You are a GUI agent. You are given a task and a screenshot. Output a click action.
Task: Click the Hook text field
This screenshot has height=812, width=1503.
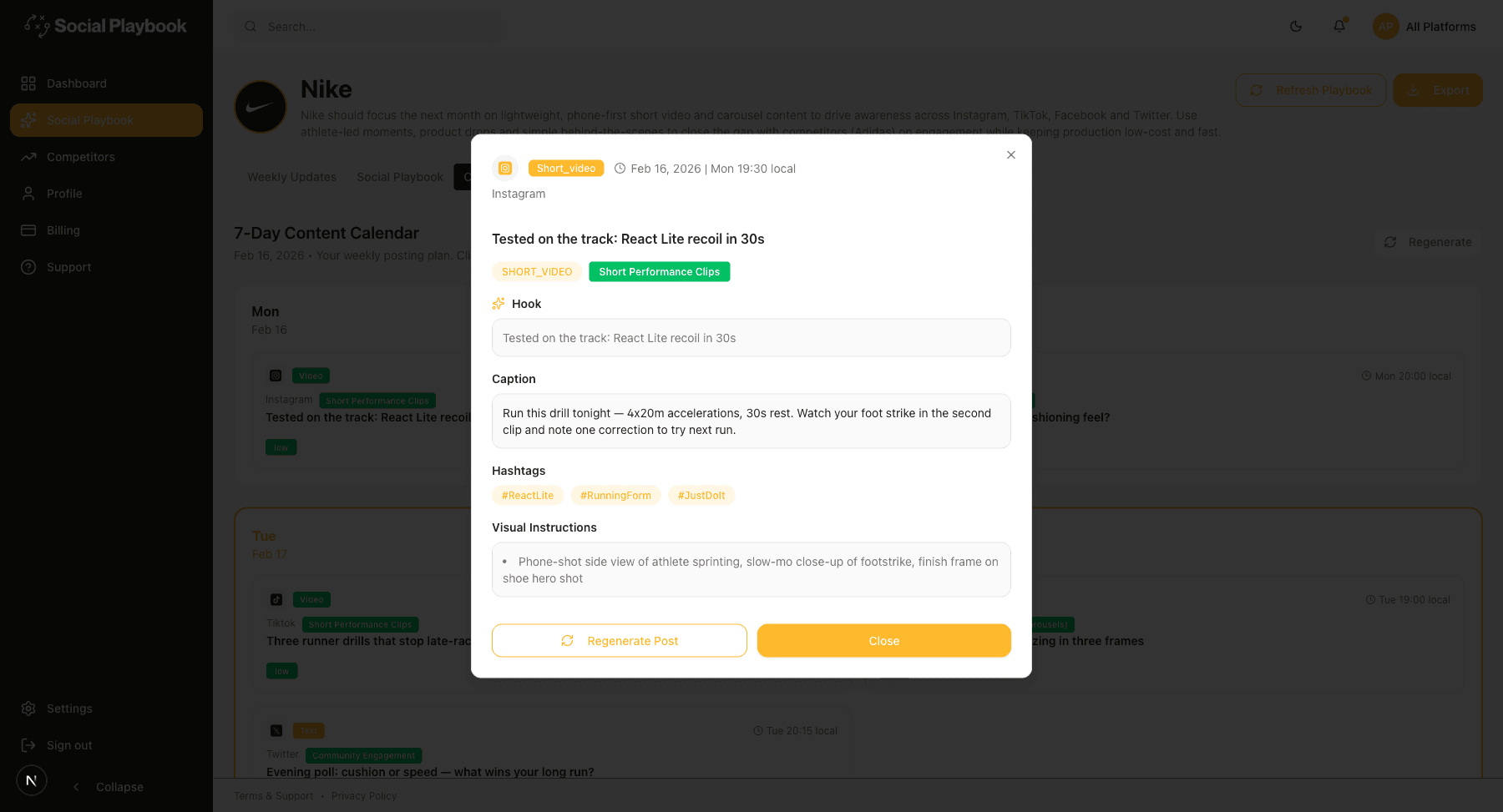click(751, 338)
